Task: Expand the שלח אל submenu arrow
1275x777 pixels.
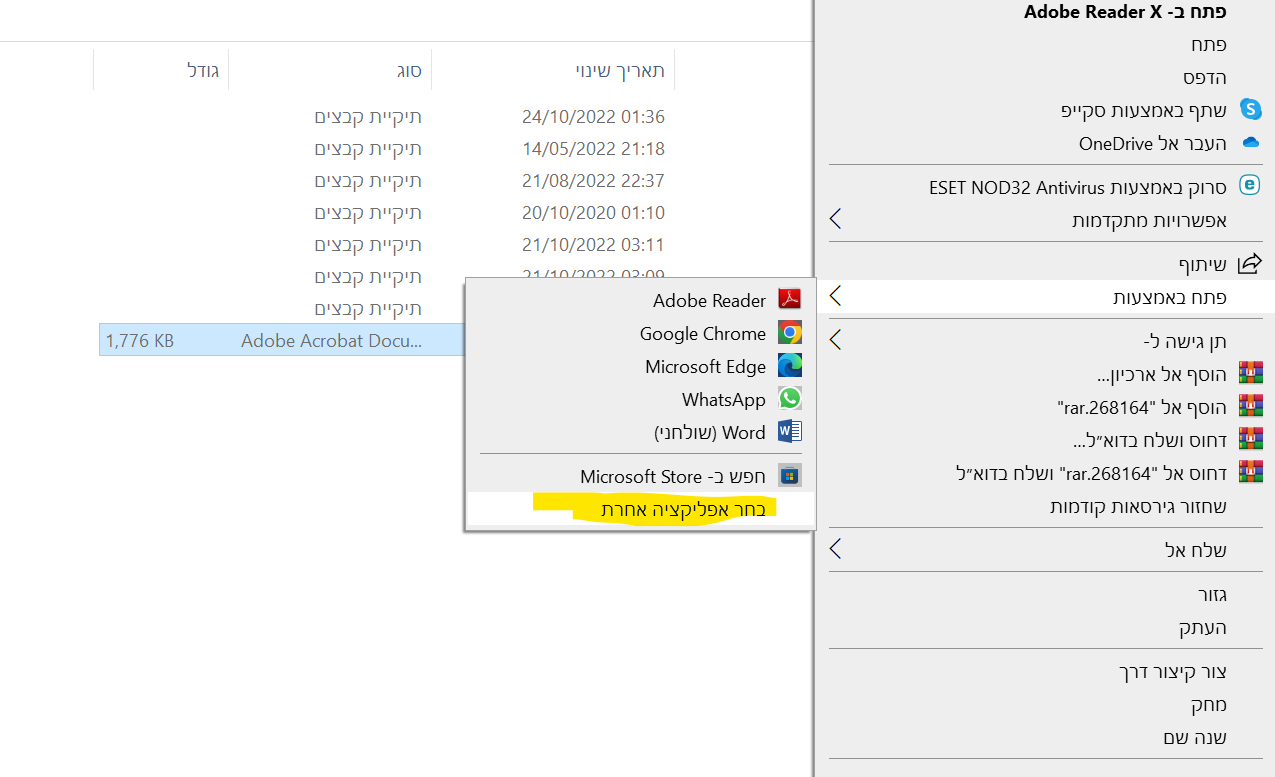Action: 836,549
